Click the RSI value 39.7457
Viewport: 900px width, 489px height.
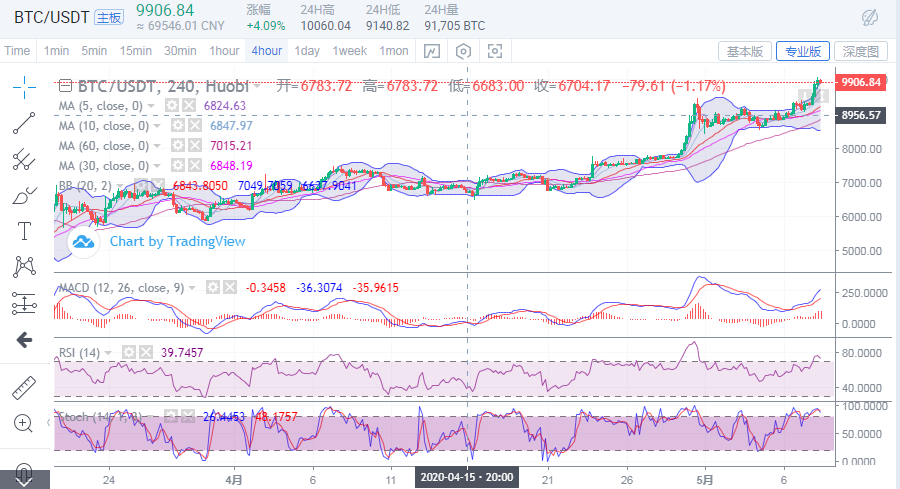[x=182, y=352]
